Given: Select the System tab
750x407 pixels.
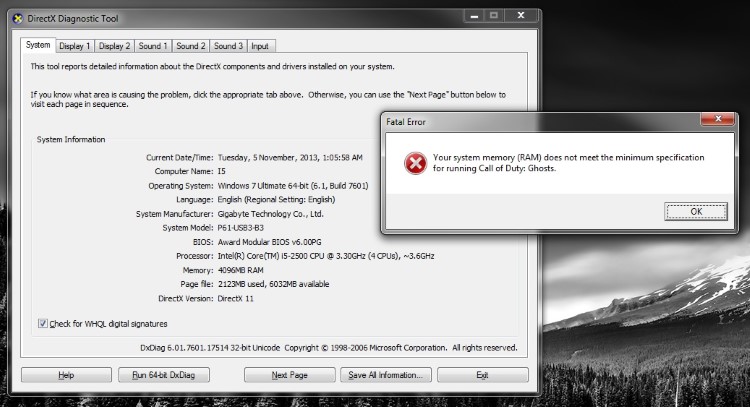Looking at the screenshot, I should pyautogui.click(x=38, y=45).
